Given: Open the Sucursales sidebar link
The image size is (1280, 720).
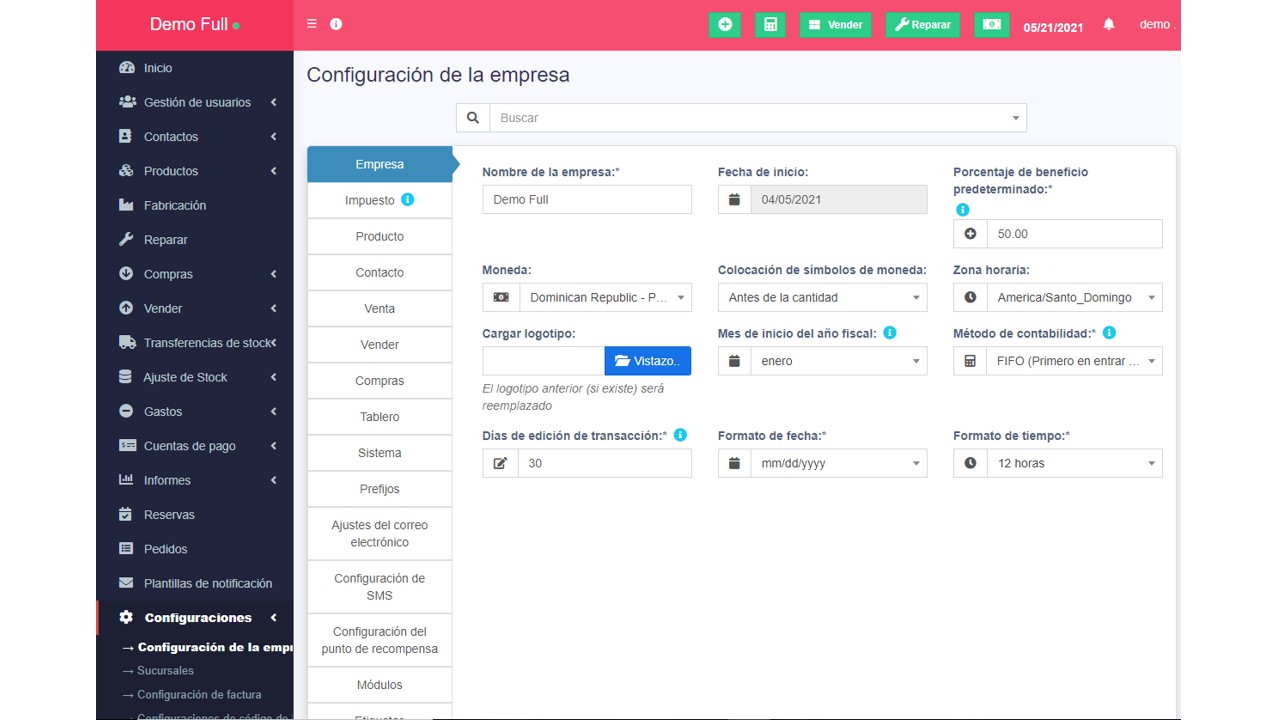Looking at the screenshot, I should pyautogui.click(x=165, y=671).
